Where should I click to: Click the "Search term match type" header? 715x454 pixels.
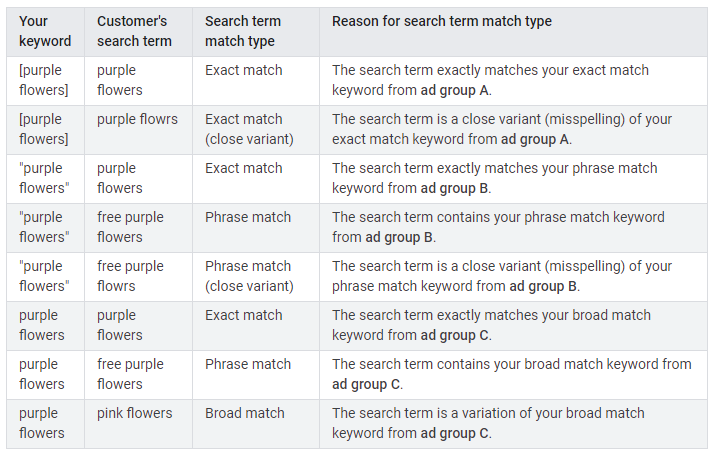click(242, 31)
